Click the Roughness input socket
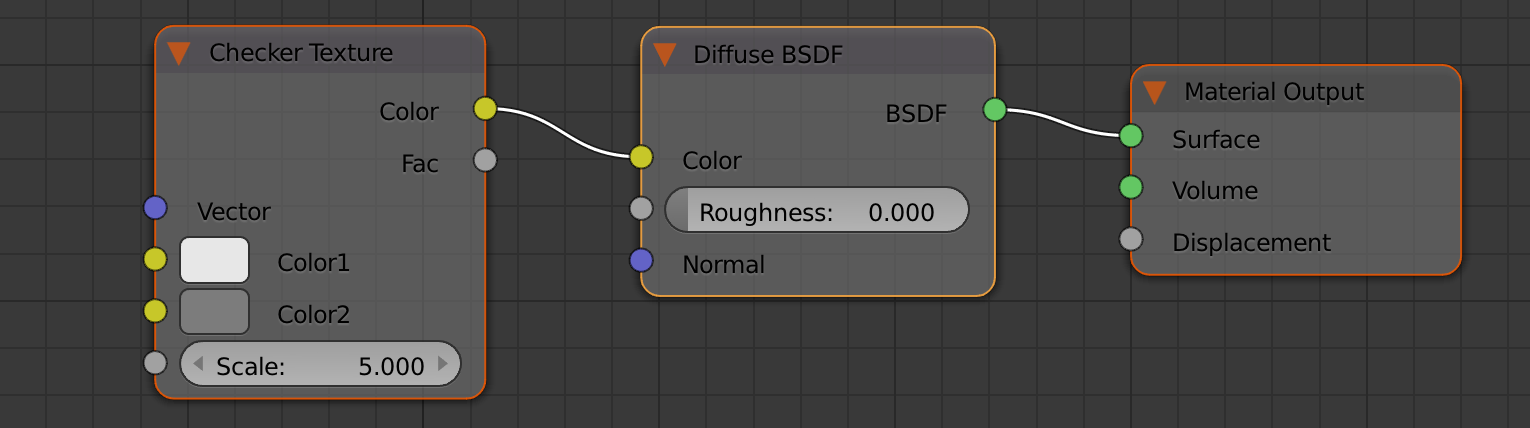Viewport: 1530px width, 428px height. 641,209
